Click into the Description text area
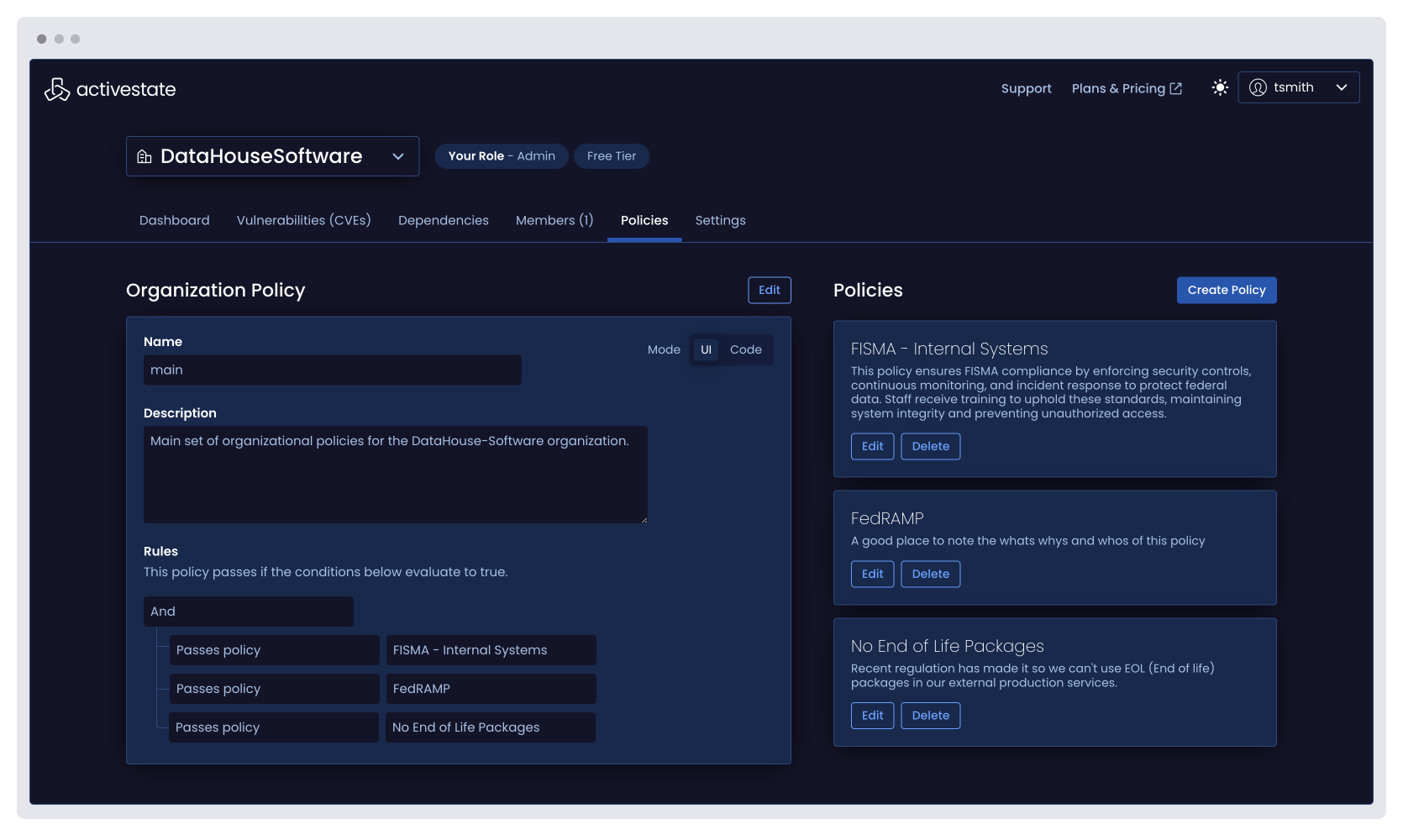1403x840 pixels. click(x=396, y=475)
